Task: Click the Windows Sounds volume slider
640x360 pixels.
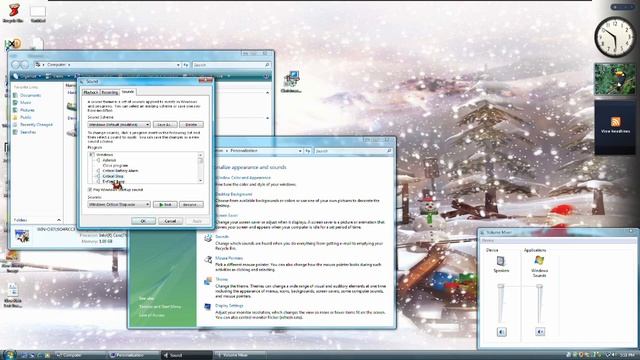Action: (x=540, y=304)
